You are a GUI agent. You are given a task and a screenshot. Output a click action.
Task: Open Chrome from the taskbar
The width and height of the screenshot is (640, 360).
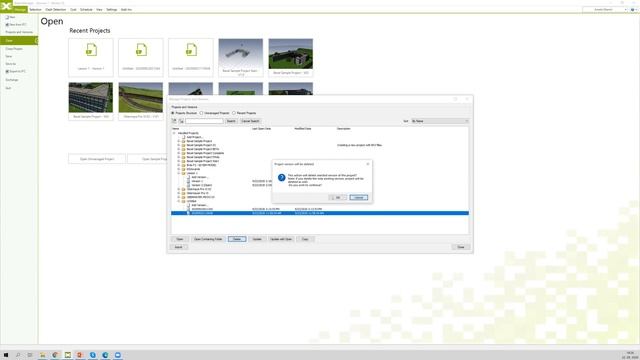pos(55,355)
